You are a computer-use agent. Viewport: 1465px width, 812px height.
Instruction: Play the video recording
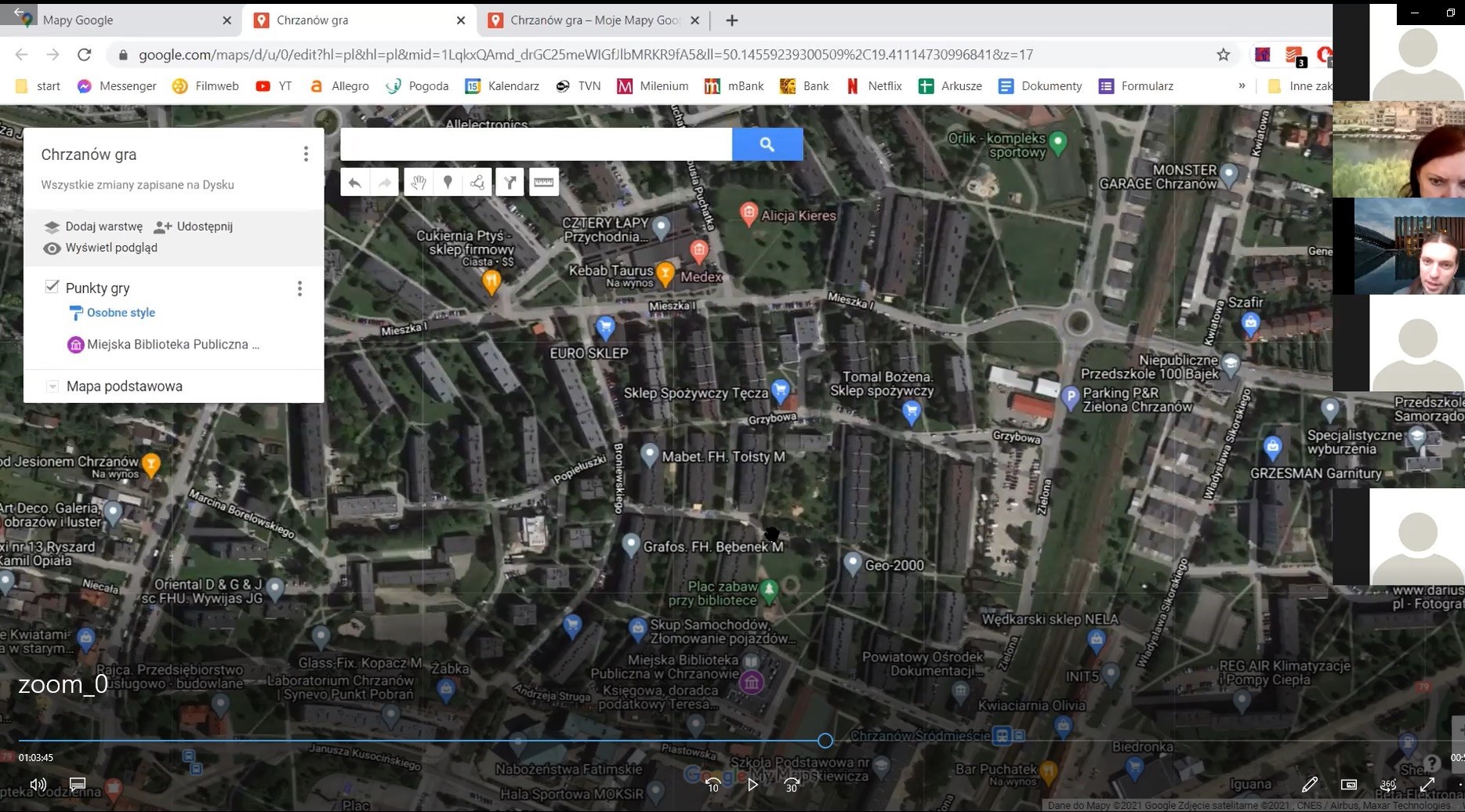point(752,784)
